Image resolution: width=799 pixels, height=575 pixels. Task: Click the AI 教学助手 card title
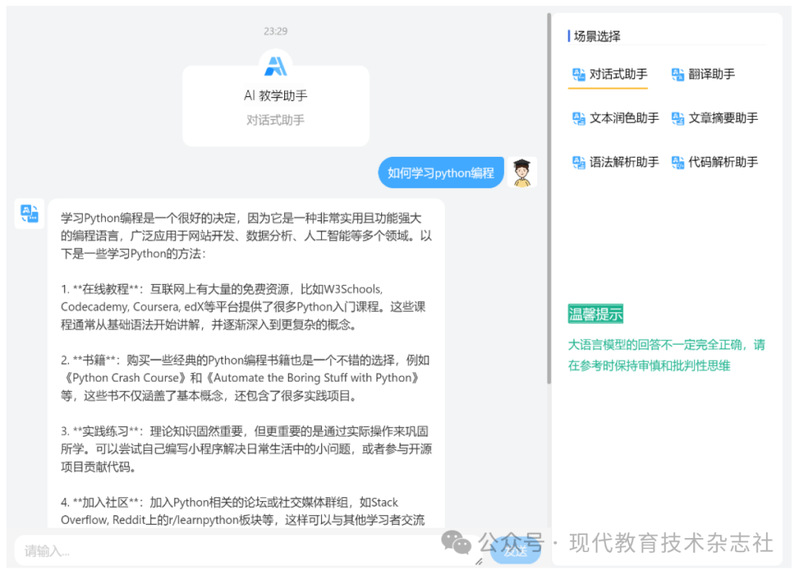coord(275,96)
